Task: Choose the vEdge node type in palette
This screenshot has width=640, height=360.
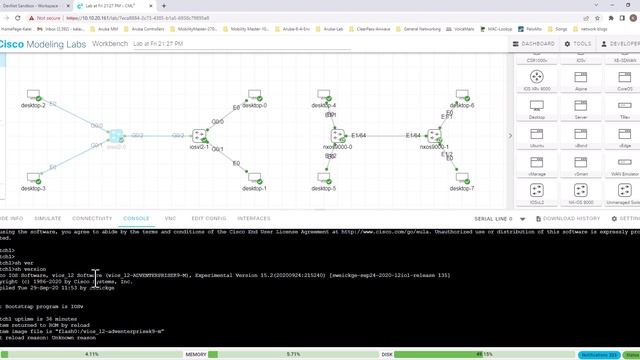Action: click(624, 137)
